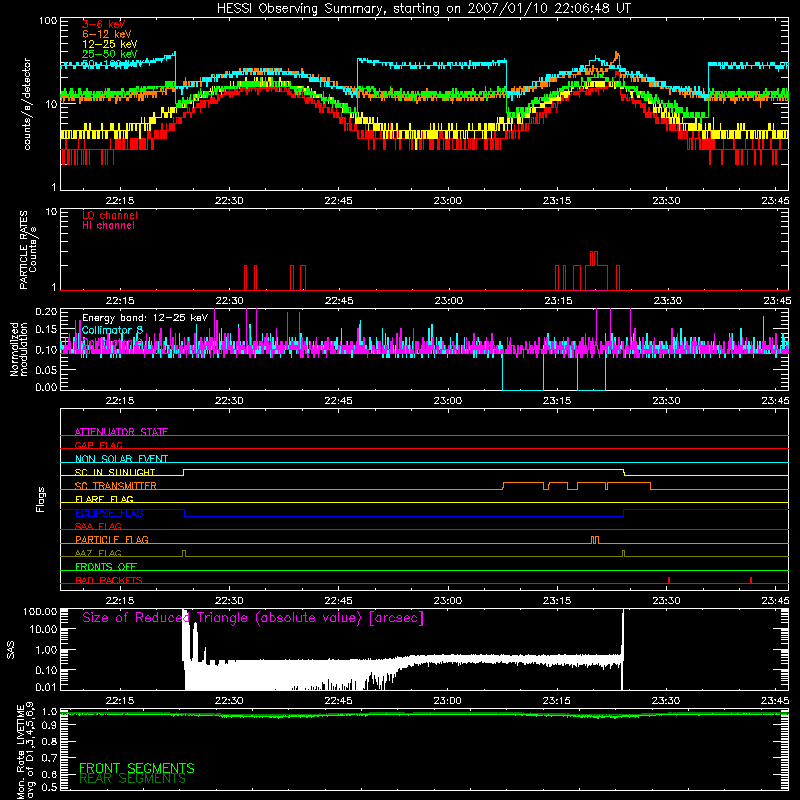Click the SAS axis label
The image size is (800, 800).
[11, 649]
